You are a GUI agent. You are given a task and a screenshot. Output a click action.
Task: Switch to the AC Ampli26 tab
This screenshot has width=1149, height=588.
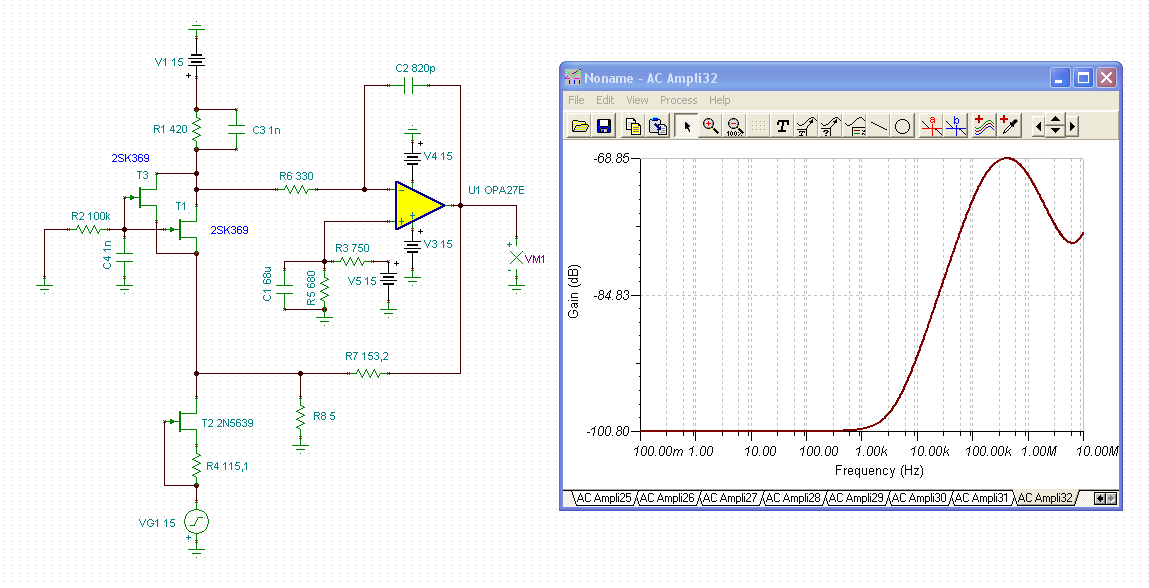[667, 498]
